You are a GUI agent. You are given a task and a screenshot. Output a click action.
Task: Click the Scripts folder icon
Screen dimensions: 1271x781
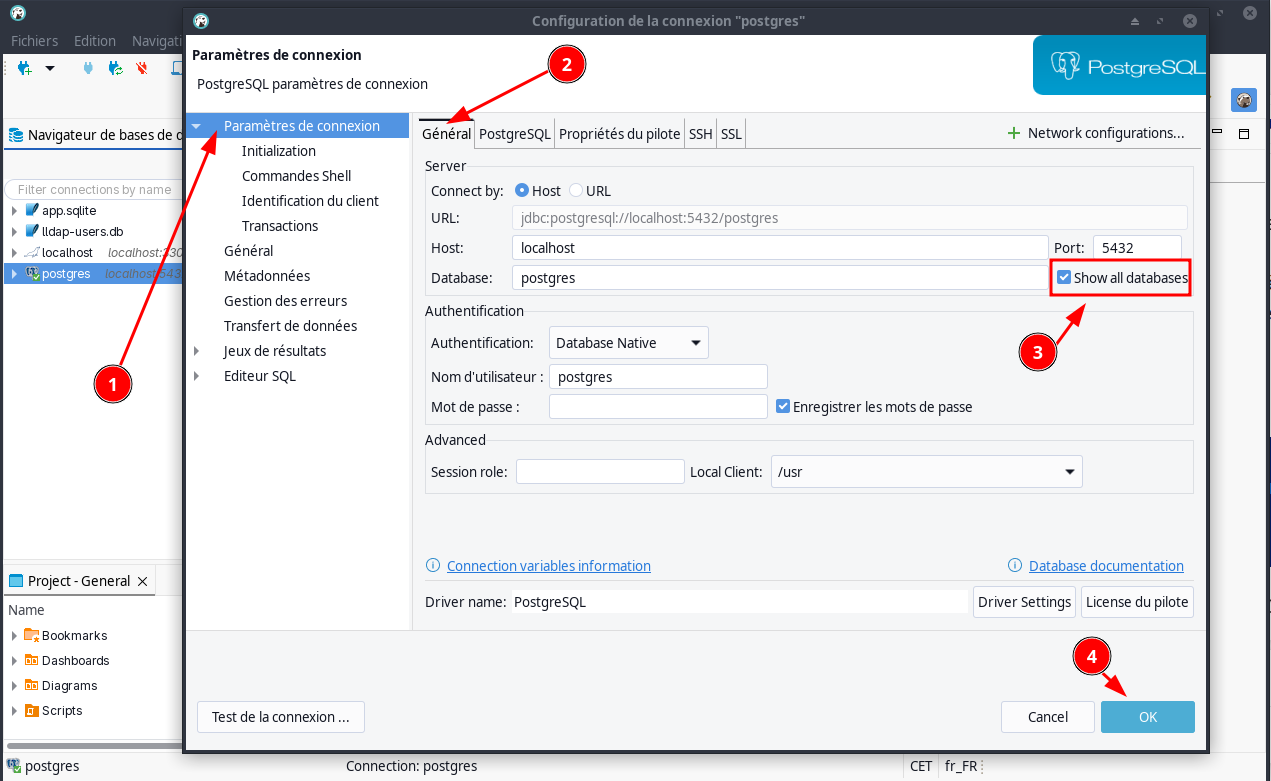point(31,711)
